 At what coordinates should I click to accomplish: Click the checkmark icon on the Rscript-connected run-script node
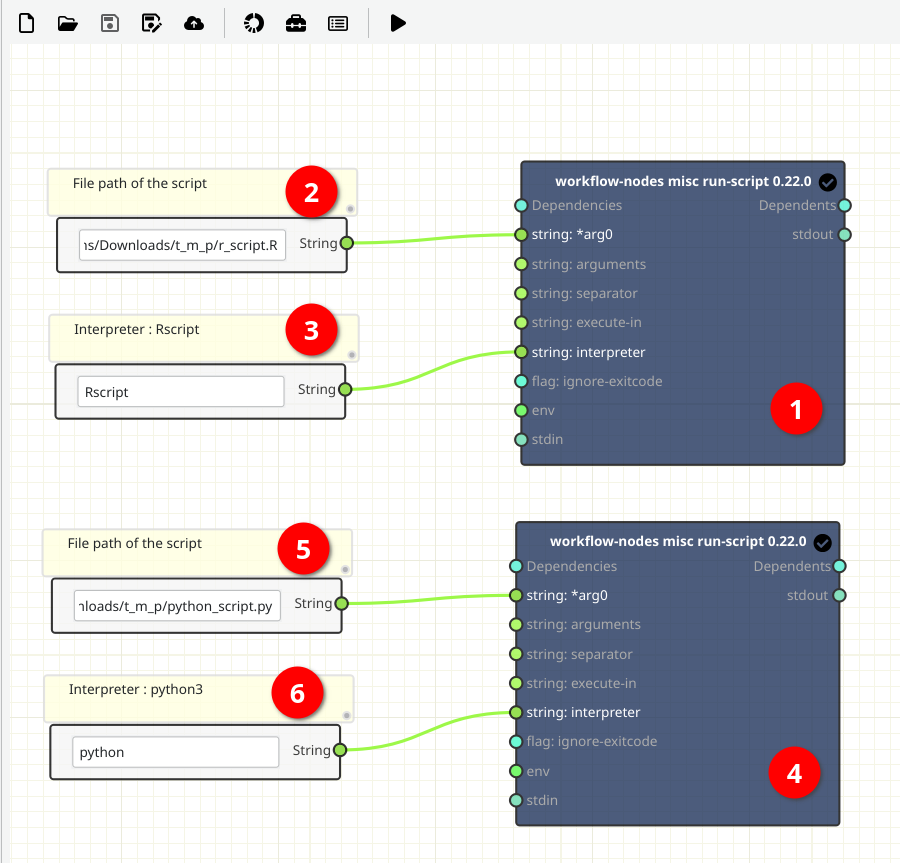coord(828,182)
